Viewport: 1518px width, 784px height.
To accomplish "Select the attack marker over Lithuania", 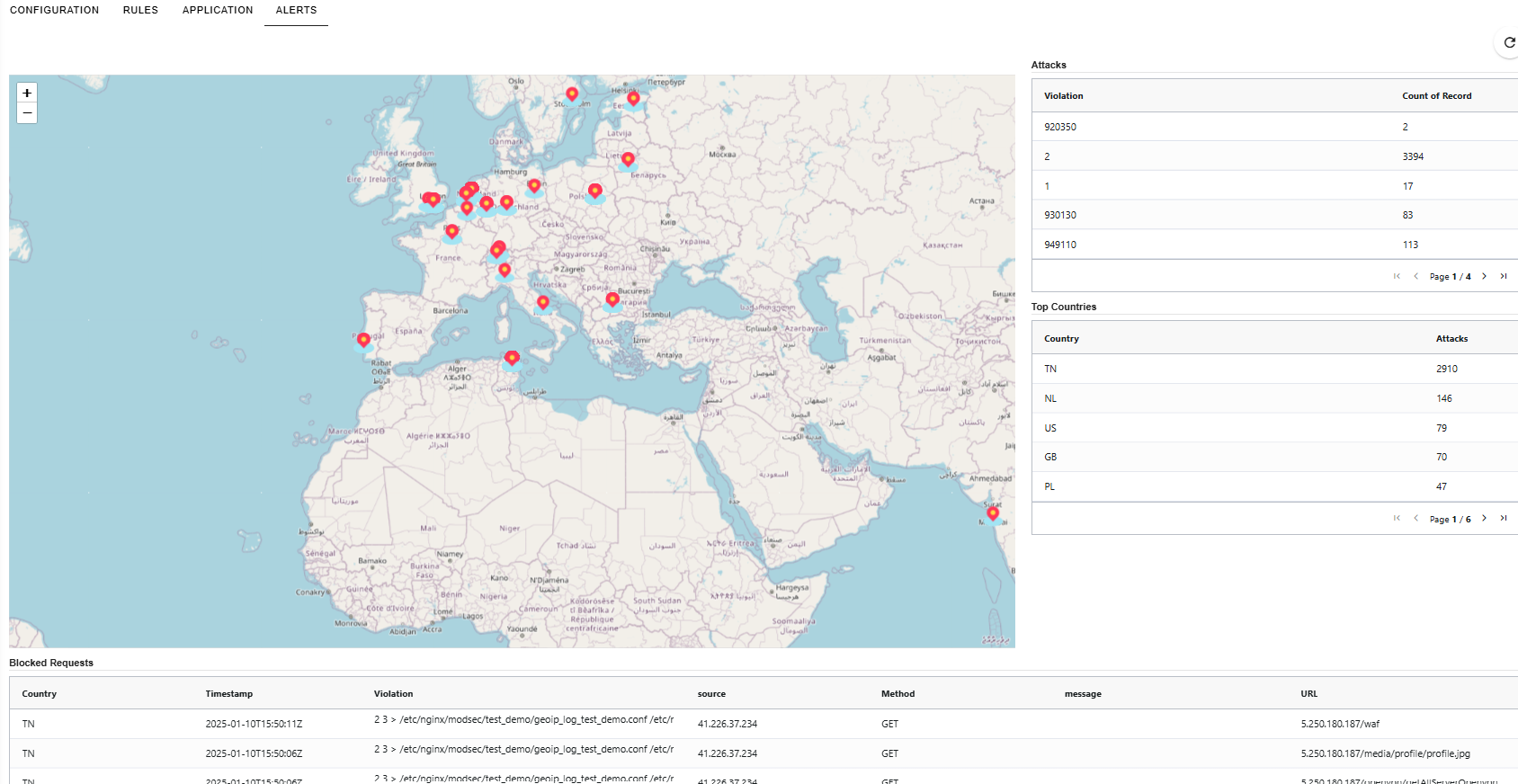I will click(628, 160).
